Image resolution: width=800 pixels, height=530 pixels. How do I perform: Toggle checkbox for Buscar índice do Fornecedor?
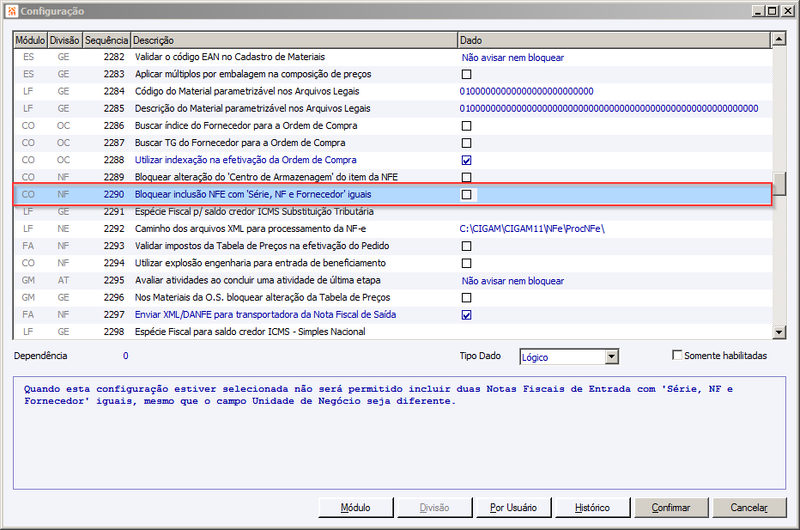466,126
